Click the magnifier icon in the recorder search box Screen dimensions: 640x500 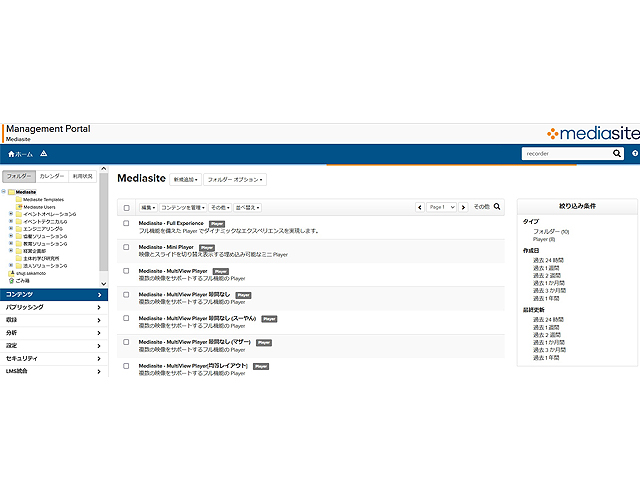click(617, 153)
